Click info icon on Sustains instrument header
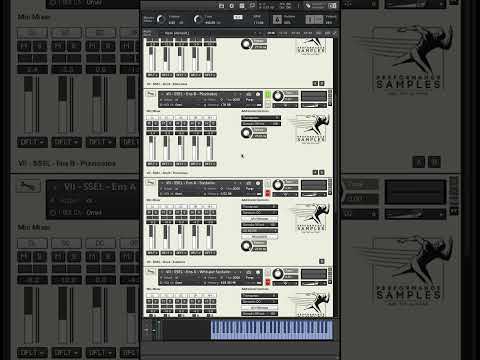The height and width of the screenshot is (360, 480). point(258,183)
